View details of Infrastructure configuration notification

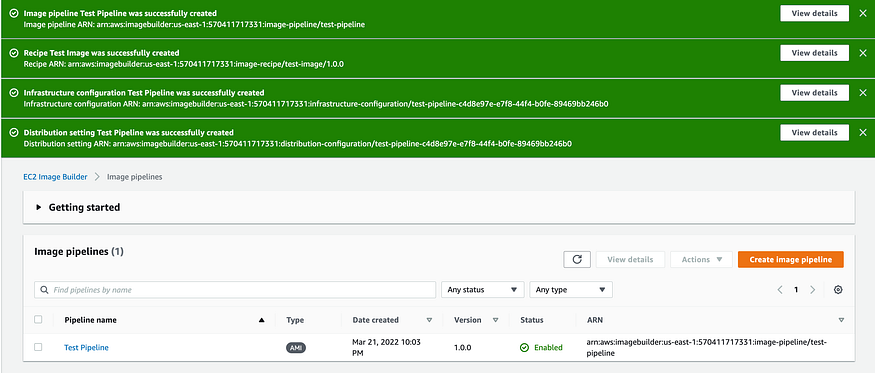814,93
